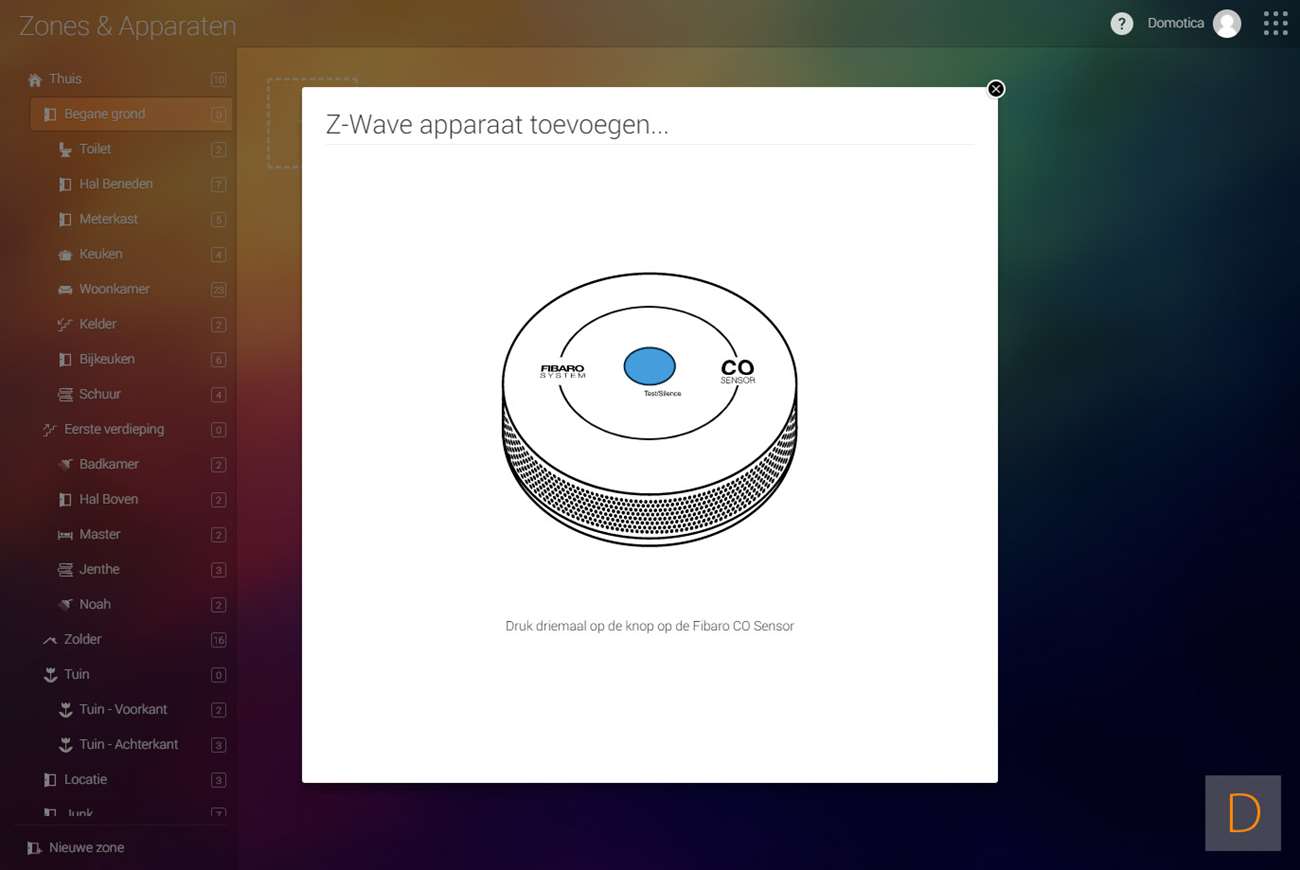The width and height of the screenshot is (1300, 870).
Task: Click the Begane grond zone icon
Action: [50, 115]
